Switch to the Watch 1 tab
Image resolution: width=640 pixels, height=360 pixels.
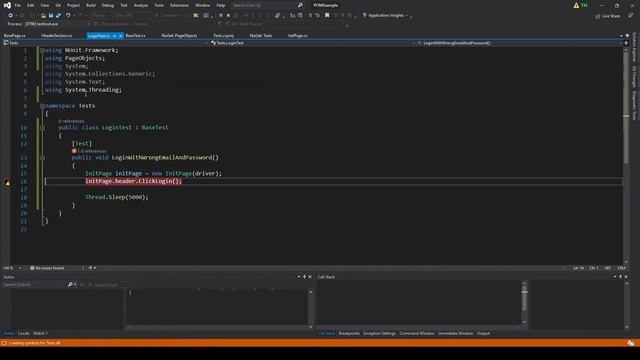pos(40,333)
